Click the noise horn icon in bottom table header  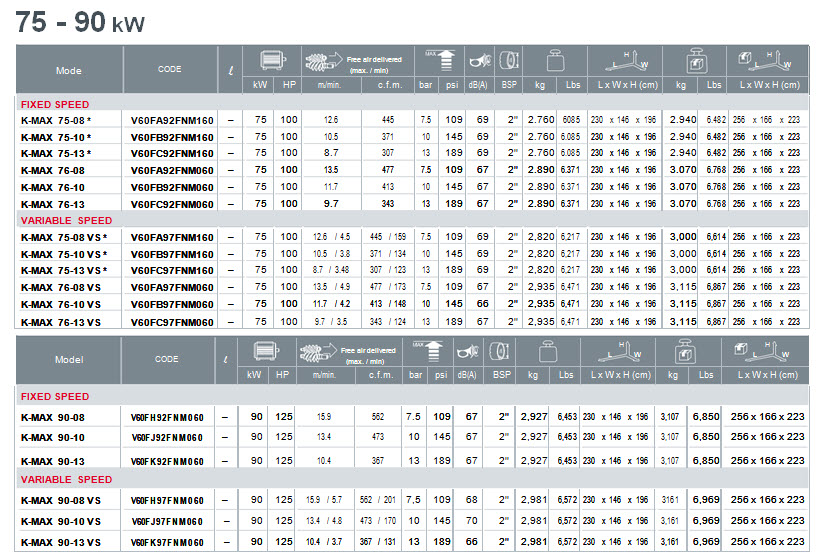[x=468, y=351]
